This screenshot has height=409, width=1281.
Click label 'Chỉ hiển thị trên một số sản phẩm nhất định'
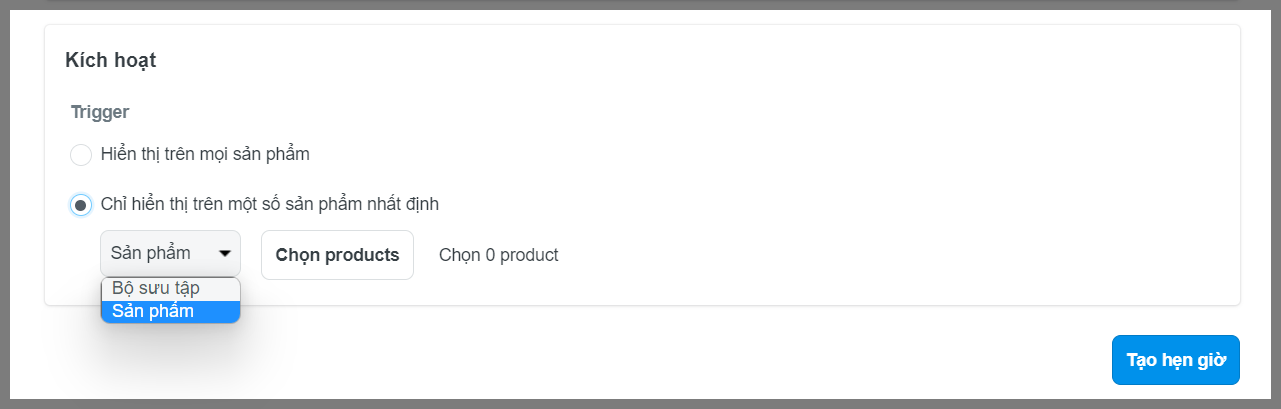[270, 204]
